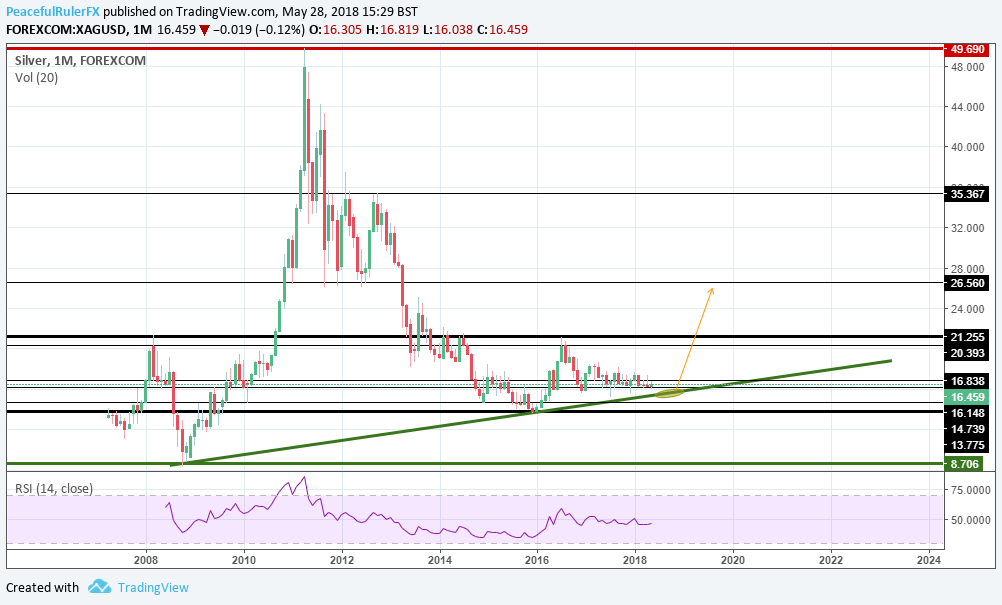Image resolution: width=1002 pixels, height=605 pixels.
Task: Click the 2024 time axis label
Action: [929, 560]
